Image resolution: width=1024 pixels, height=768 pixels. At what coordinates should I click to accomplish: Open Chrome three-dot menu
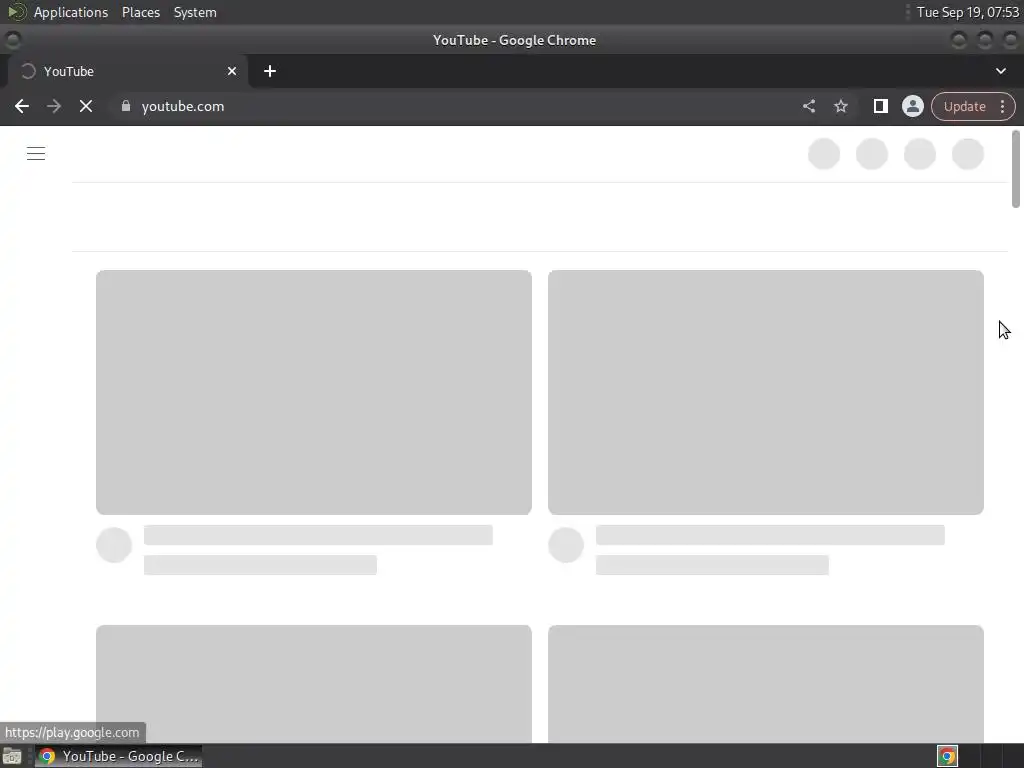point(1002,106)
